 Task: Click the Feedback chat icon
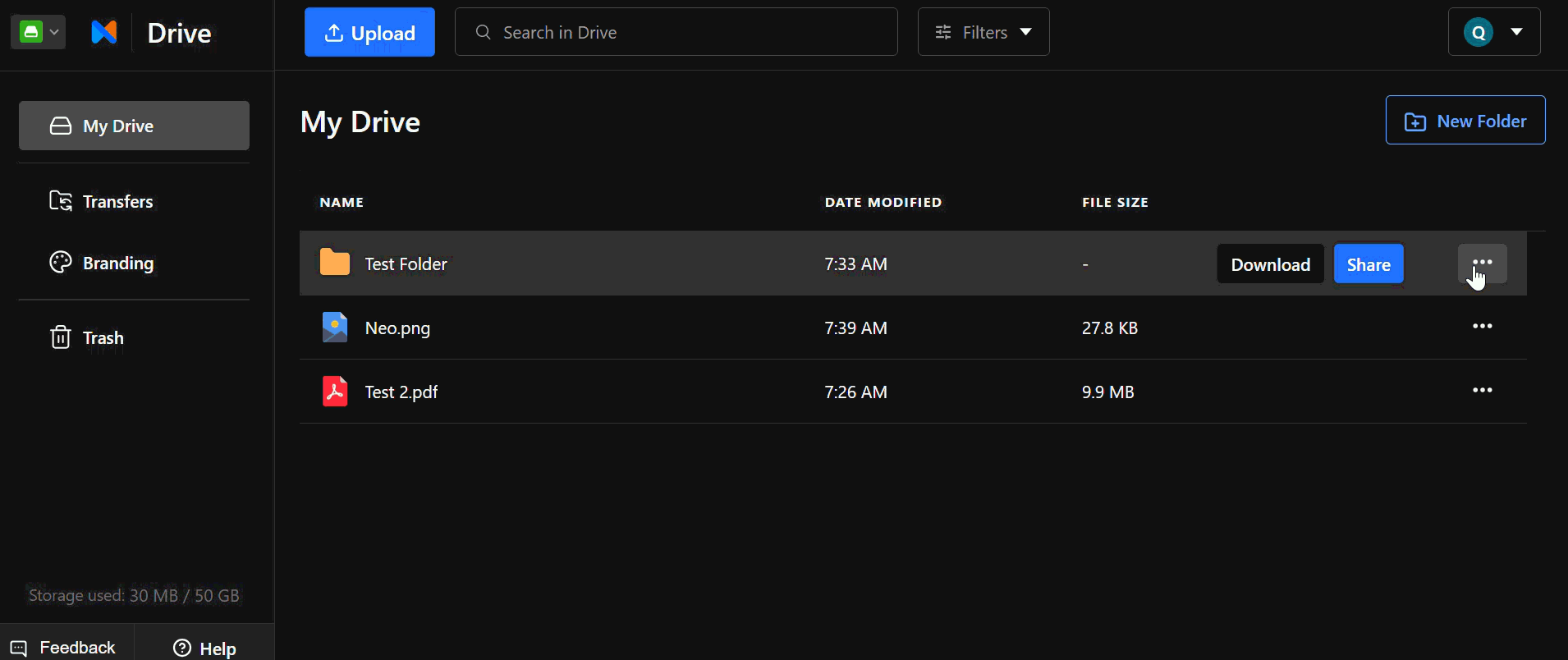coord(19,648)
